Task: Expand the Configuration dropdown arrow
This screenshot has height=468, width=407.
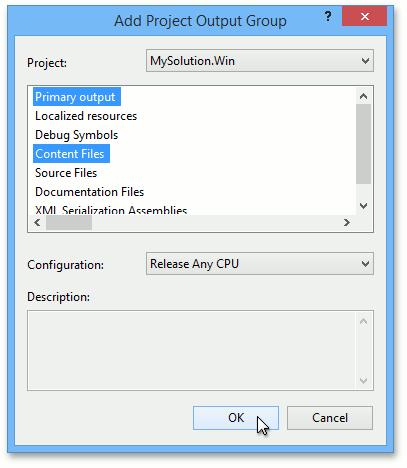Action: pyautogui.click(x=365, y=264)
